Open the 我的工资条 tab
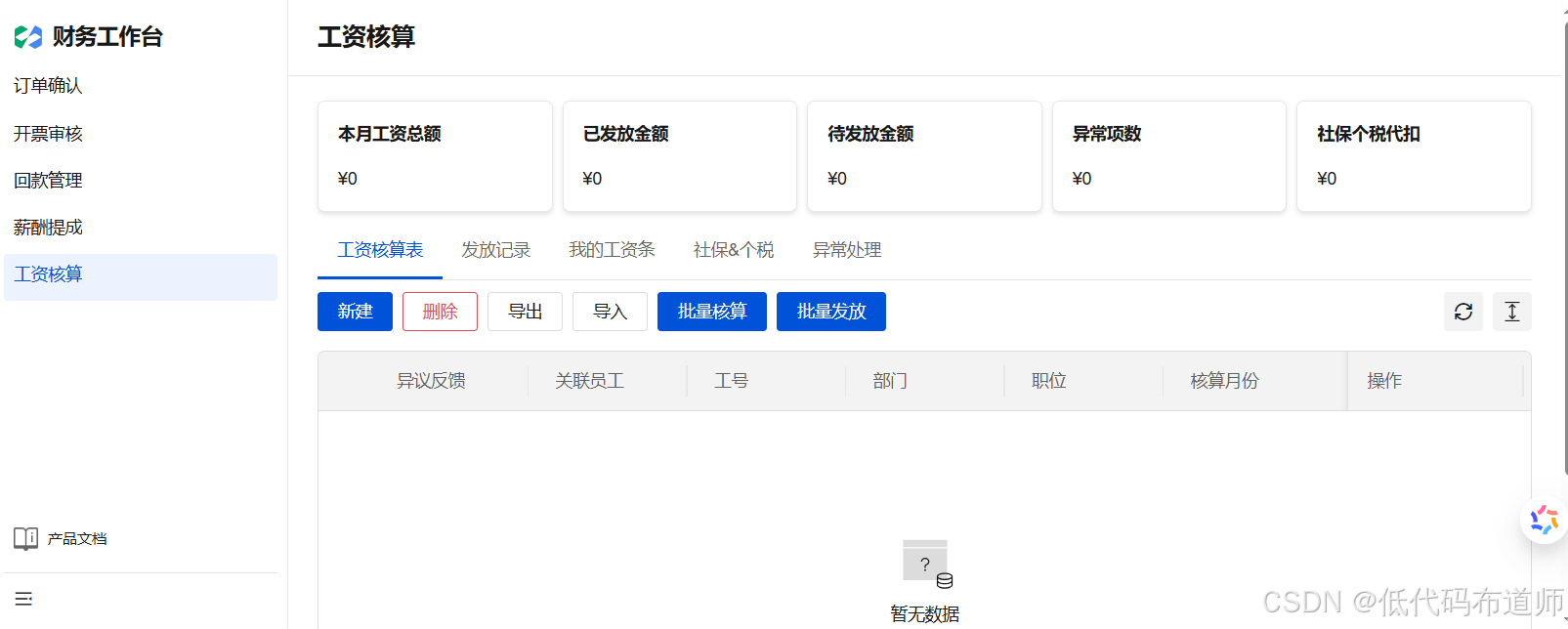The image size is (1568, 629). (613, 250)
